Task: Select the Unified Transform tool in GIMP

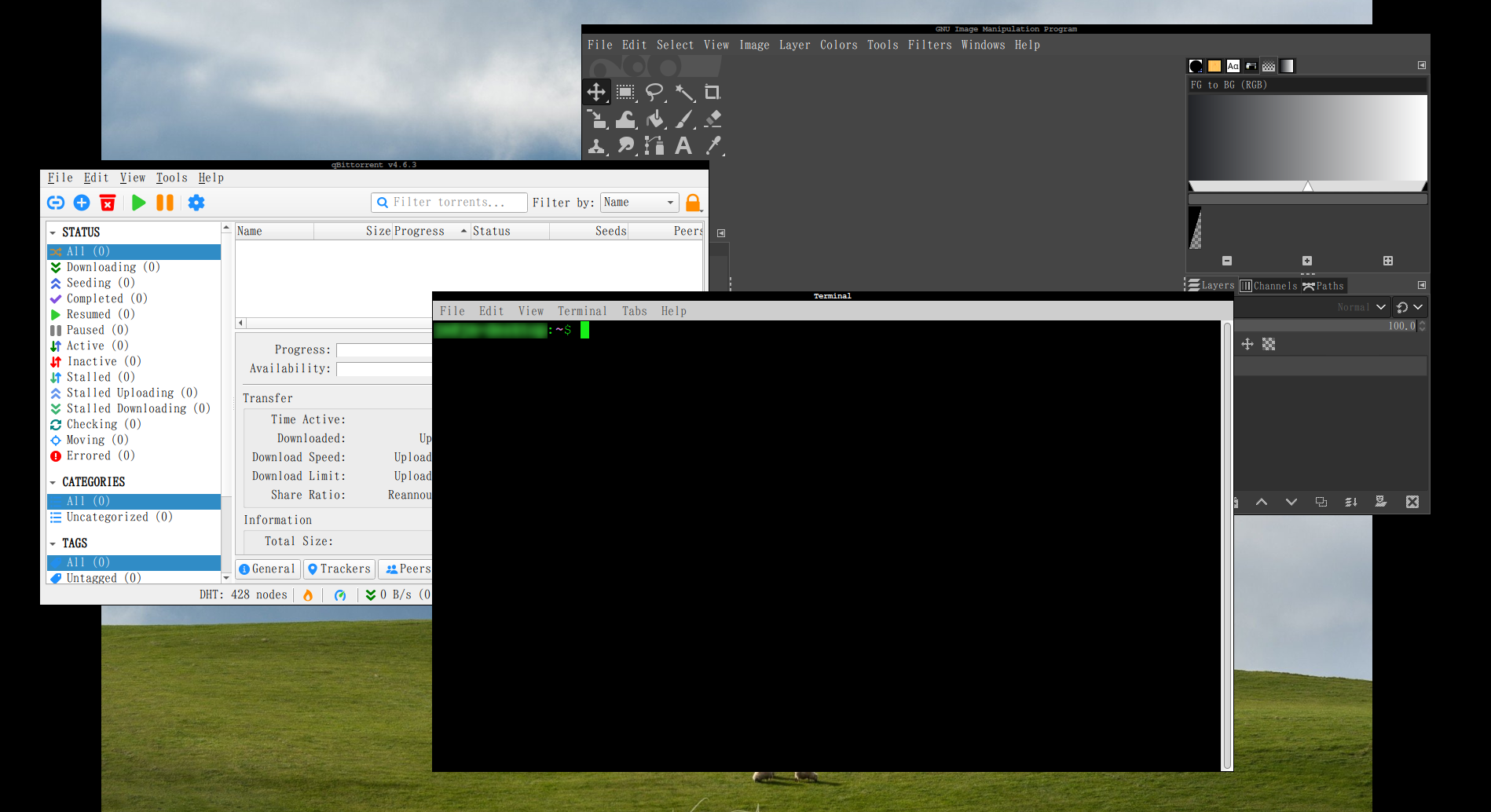Action: 597,119
